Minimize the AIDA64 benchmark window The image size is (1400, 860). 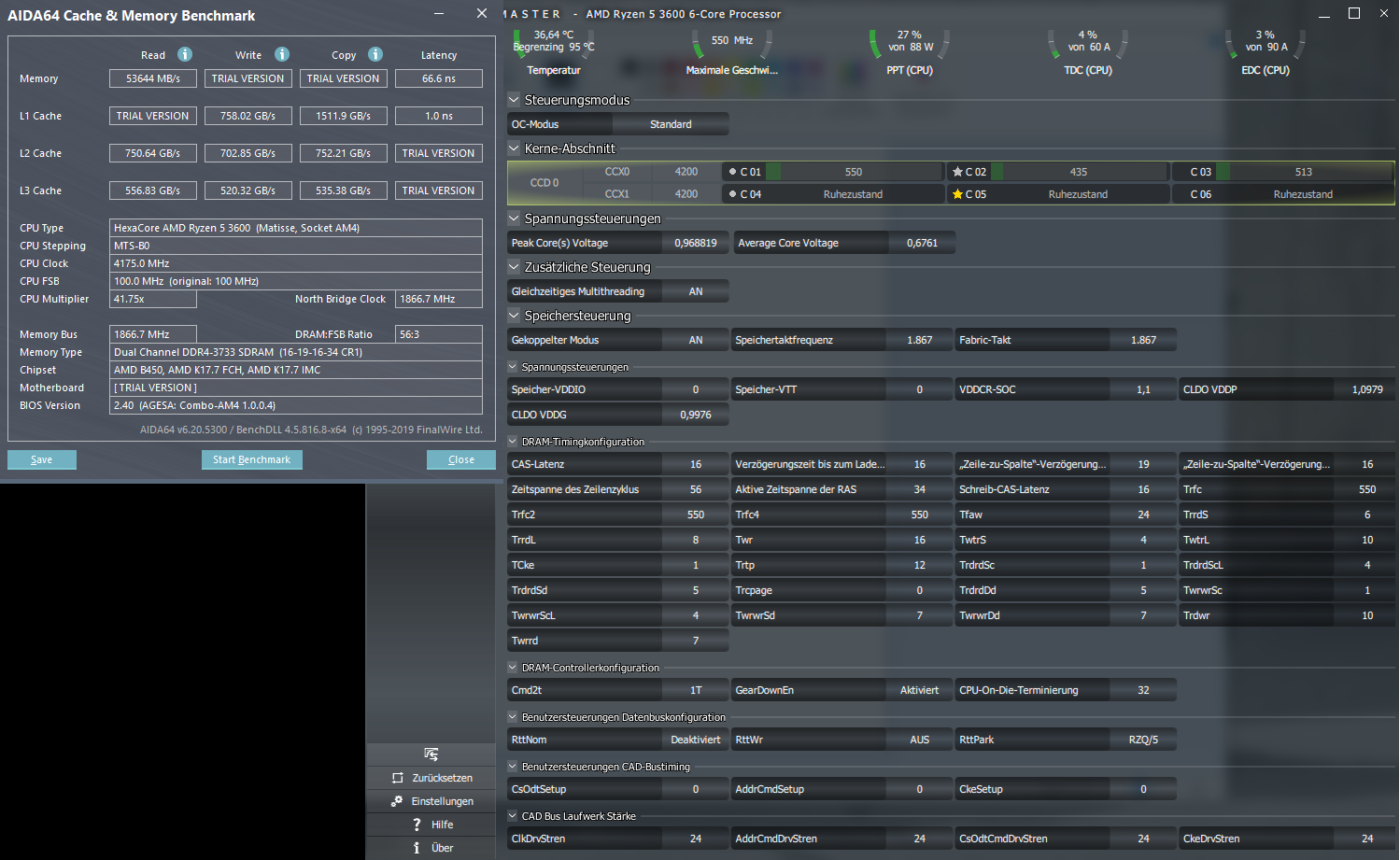coord(440,14)
